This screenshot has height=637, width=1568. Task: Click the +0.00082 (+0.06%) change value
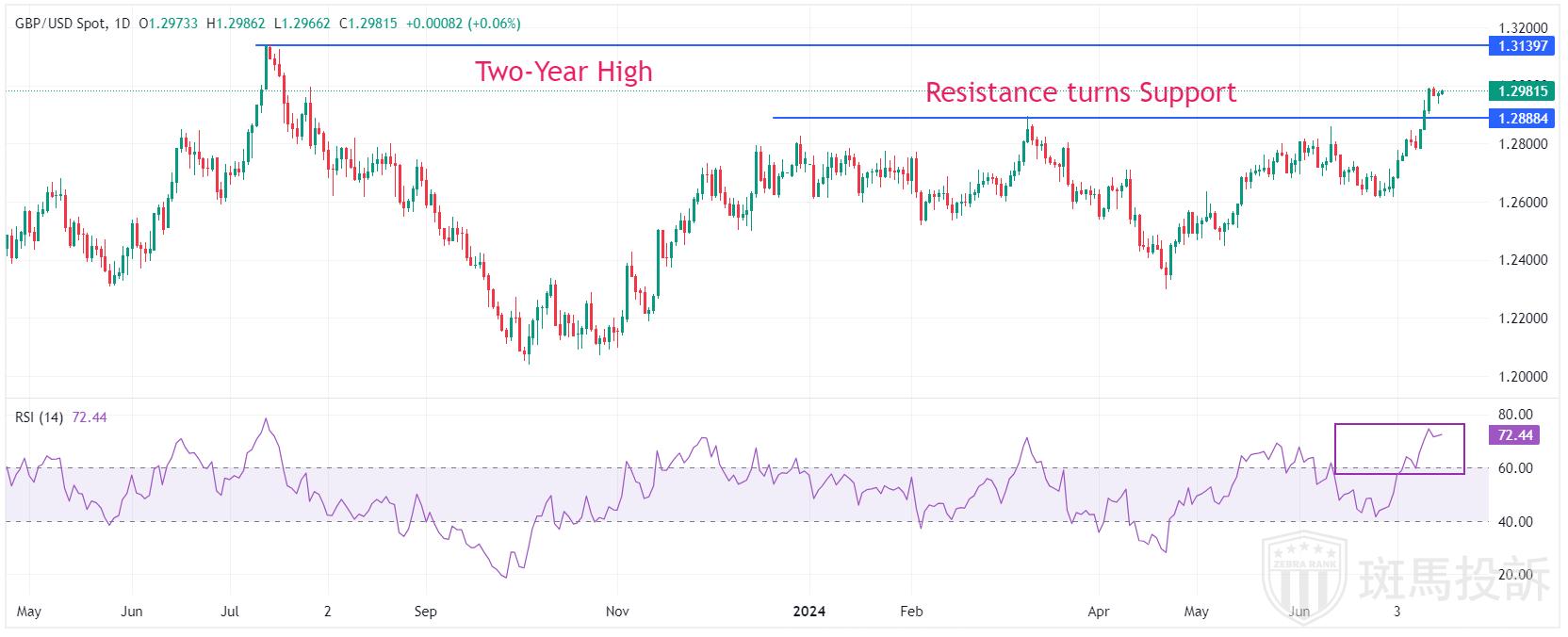point(463,24)
